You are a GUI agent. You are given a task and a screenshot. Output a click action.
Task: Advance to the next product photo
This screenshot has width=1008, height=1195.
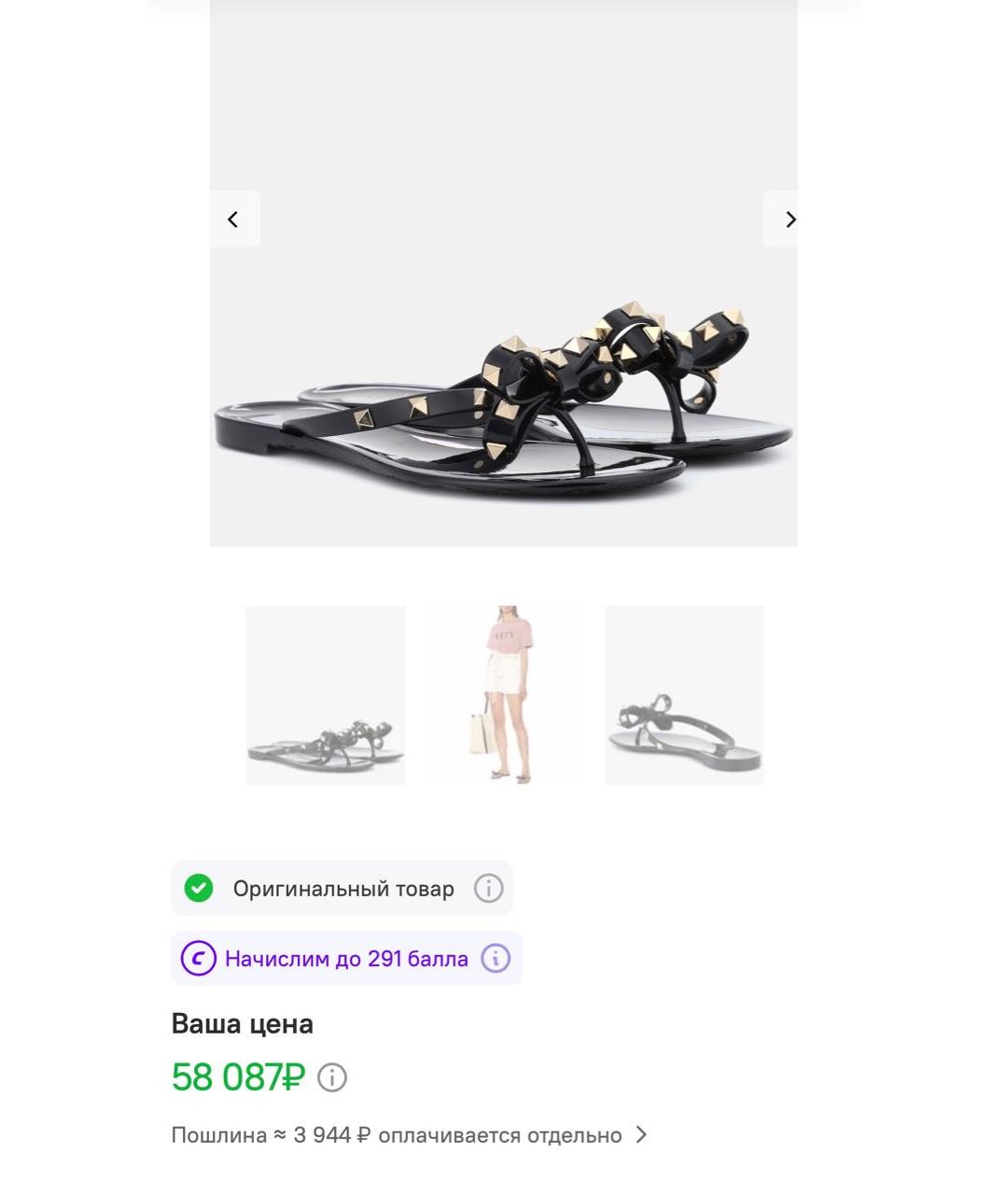782,219
